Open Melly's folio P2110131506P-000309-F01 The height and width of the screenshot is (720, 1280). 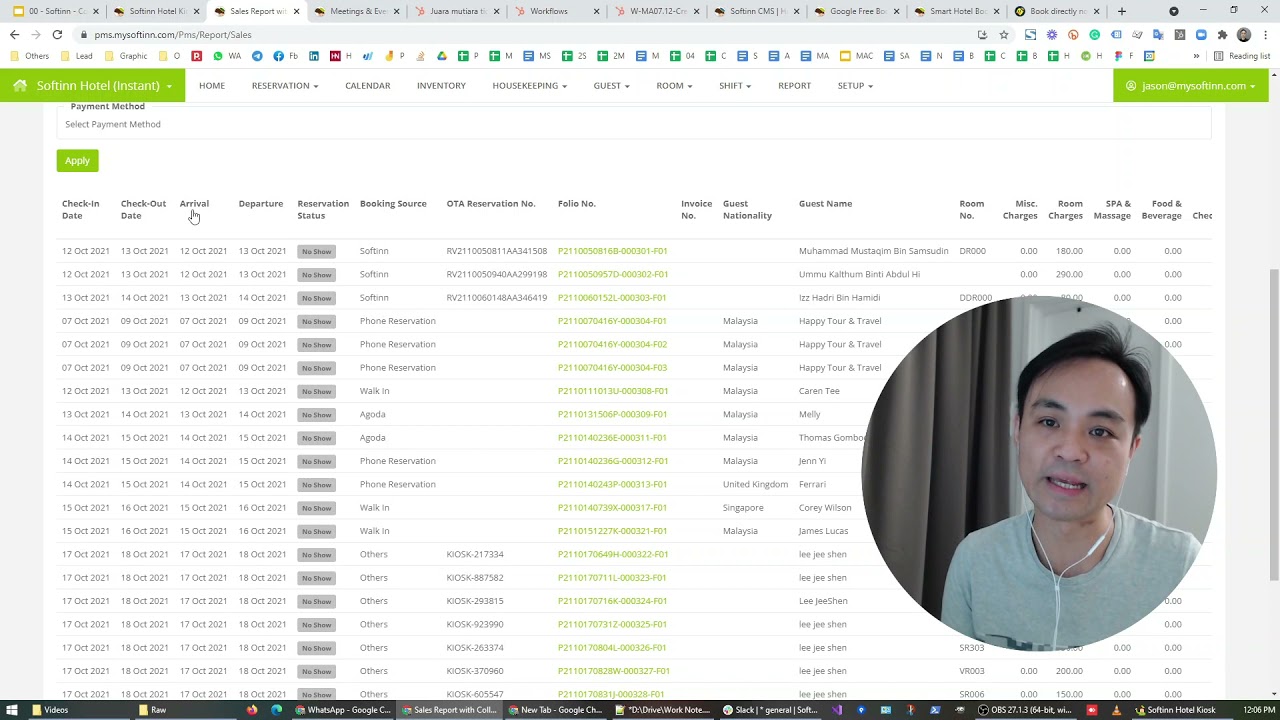tap(612, 414)
